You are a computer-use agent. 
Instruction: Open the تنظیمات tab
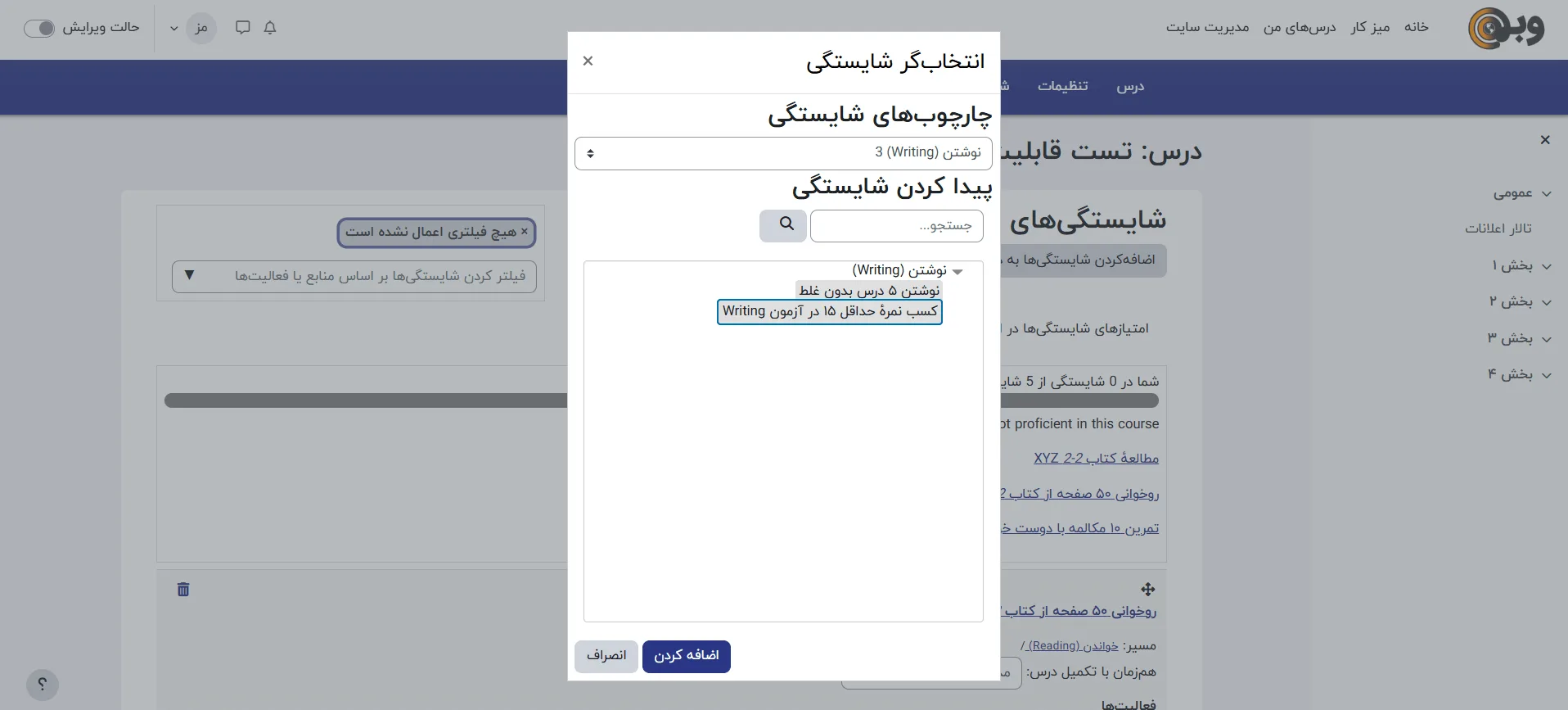tap(1062, 86)
